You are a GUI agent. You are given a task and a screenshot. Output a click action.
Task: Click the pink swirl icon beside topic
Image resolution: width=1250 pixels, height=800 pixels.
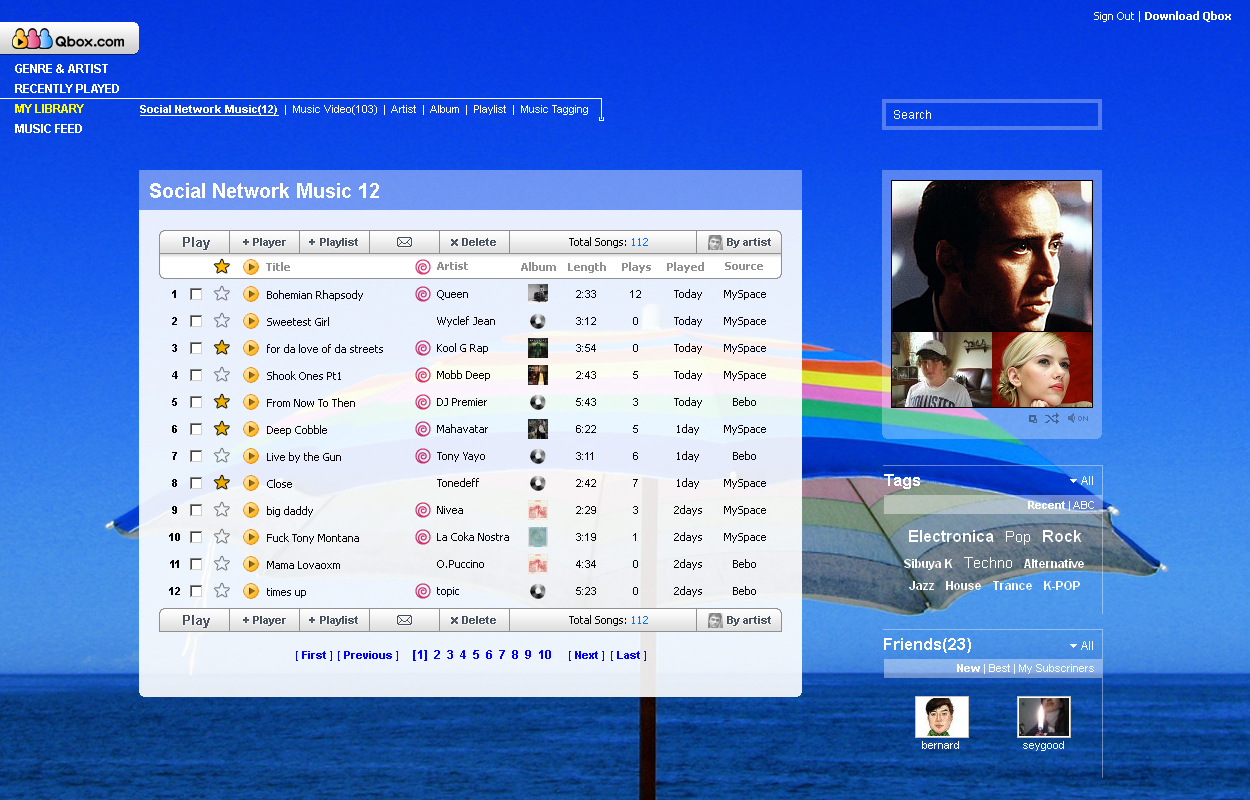pyautogui.click(x=423, y=591)
